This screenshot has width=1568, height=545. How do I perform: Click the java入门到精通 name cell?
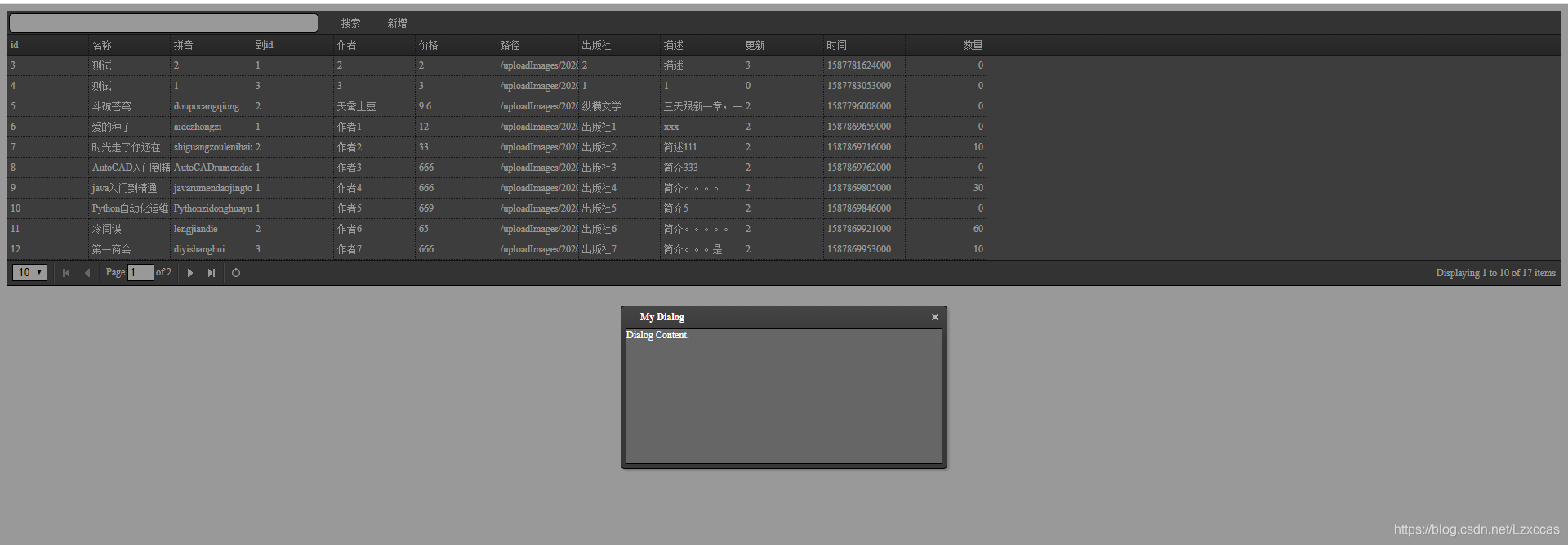click(129, 188)
